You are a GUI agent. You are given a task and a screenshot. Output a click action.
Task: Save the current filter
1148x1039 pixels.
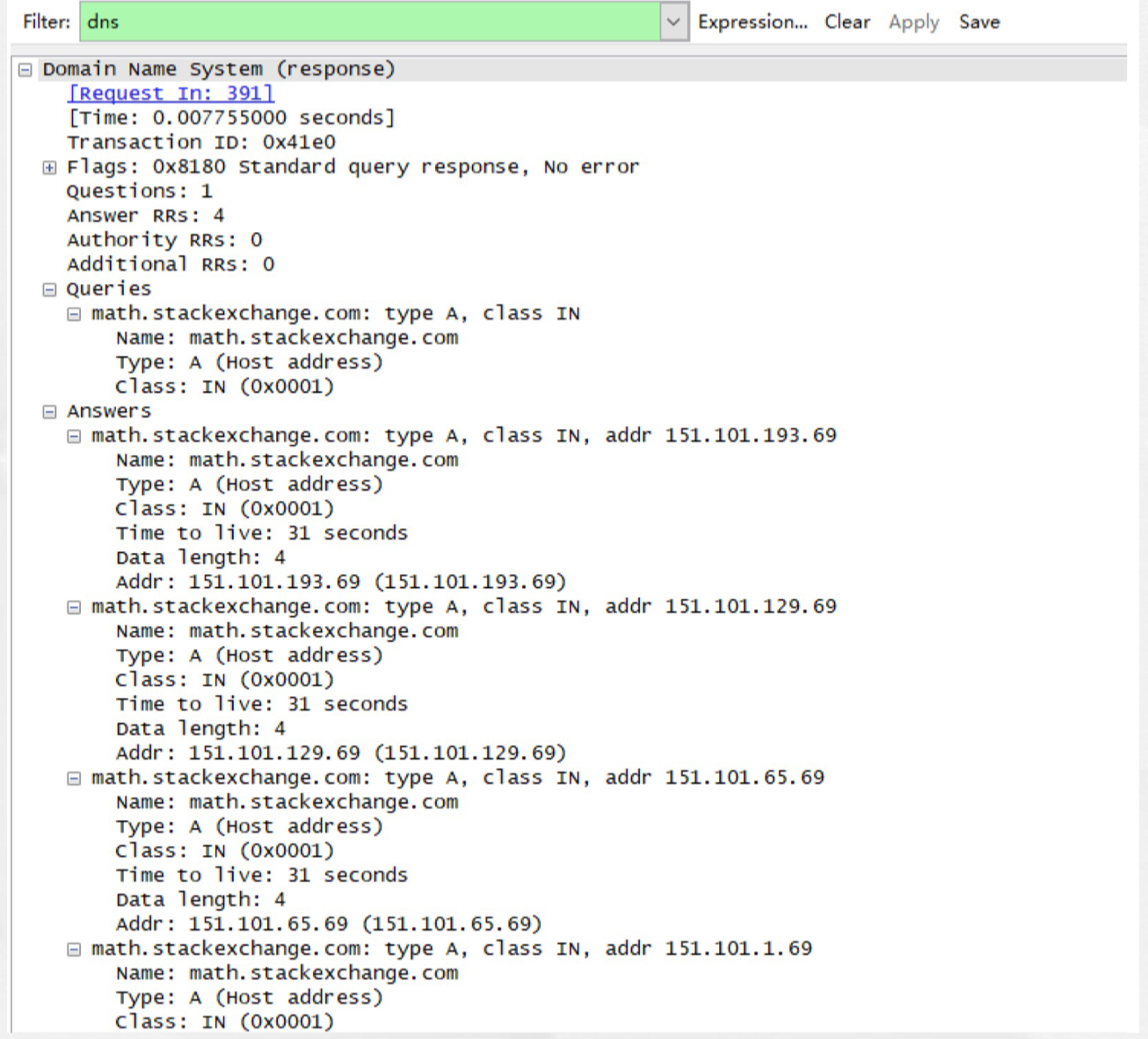[979, 22]
